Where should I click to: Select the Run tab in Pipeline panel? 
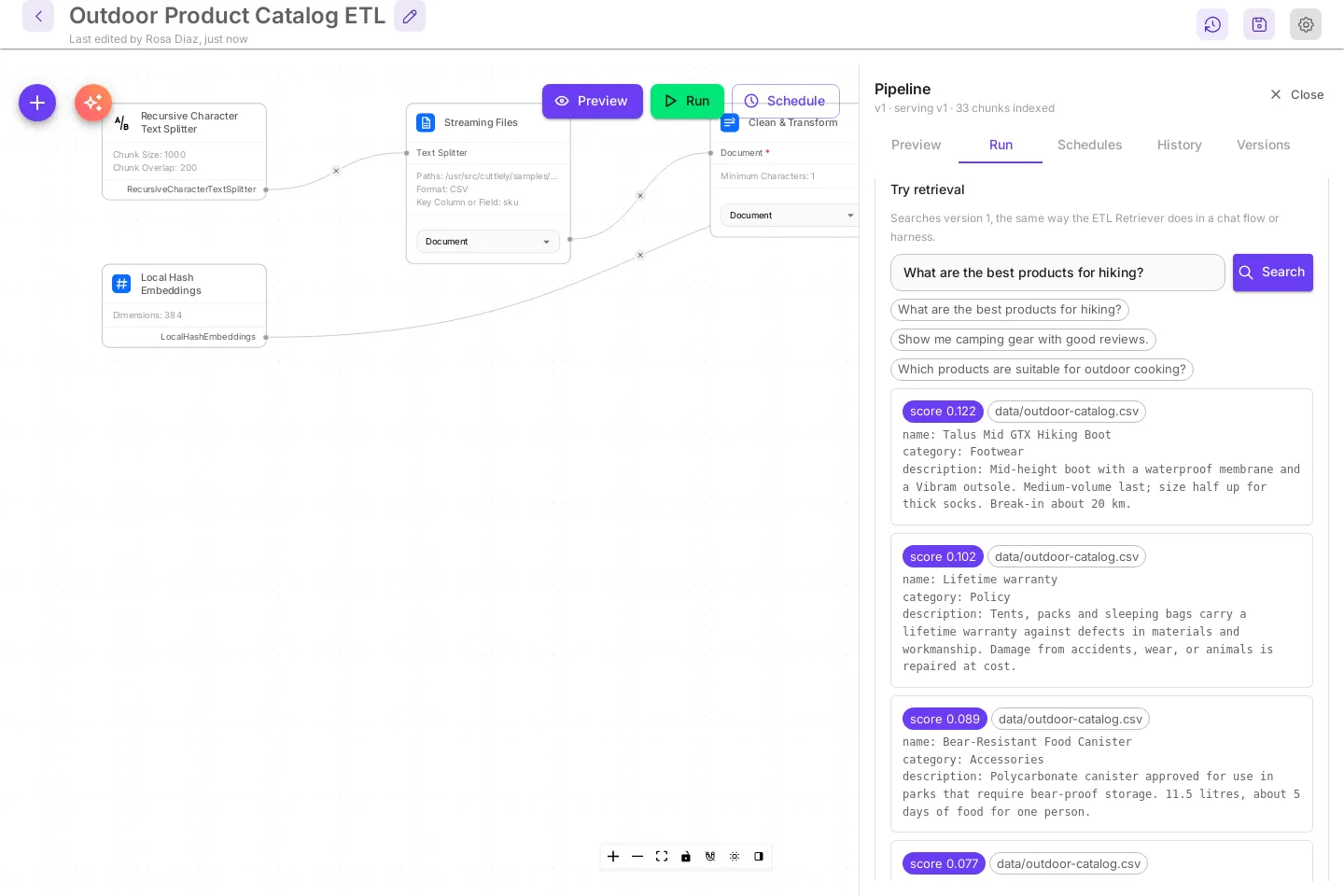tap(1001, 145)
